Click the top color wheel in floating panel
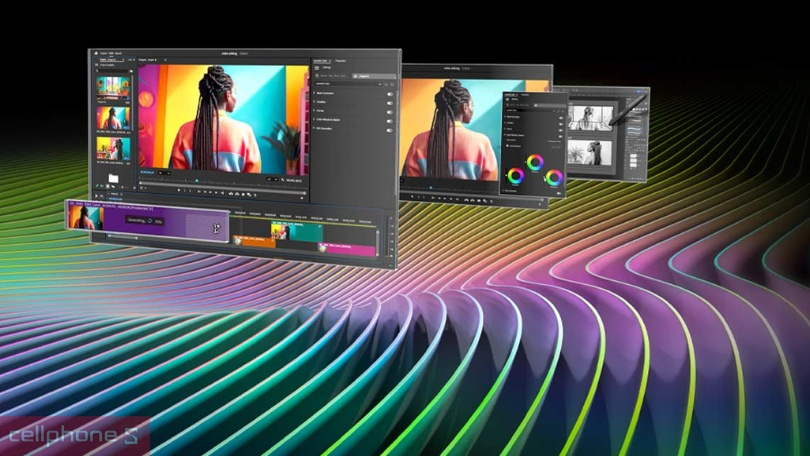Screen dimensions: 810x456 pyautogui.click(x=534, y=160)
